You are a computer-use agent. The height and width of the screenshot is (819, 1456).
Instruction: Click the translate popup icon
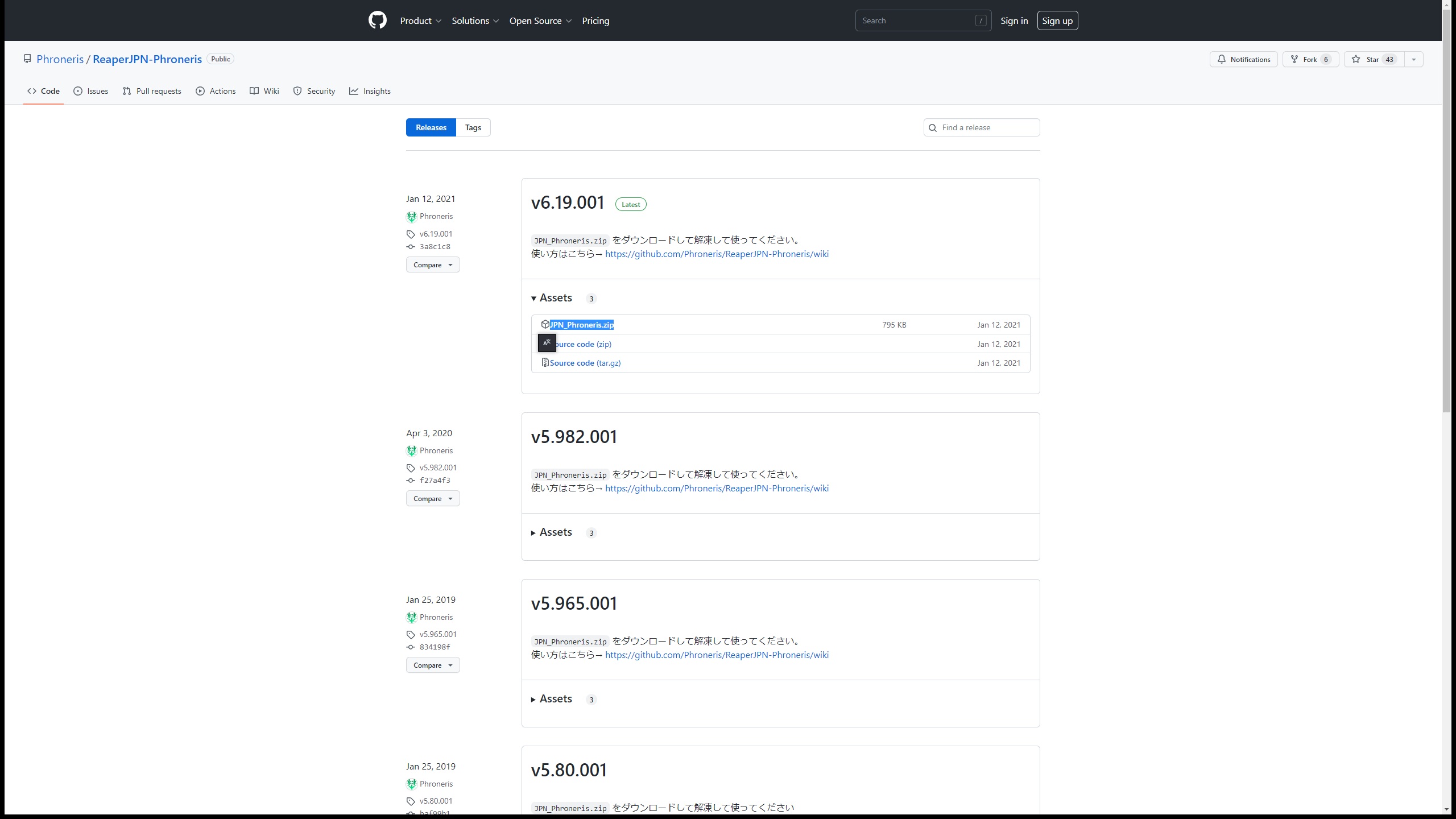[x=547, y=343]
